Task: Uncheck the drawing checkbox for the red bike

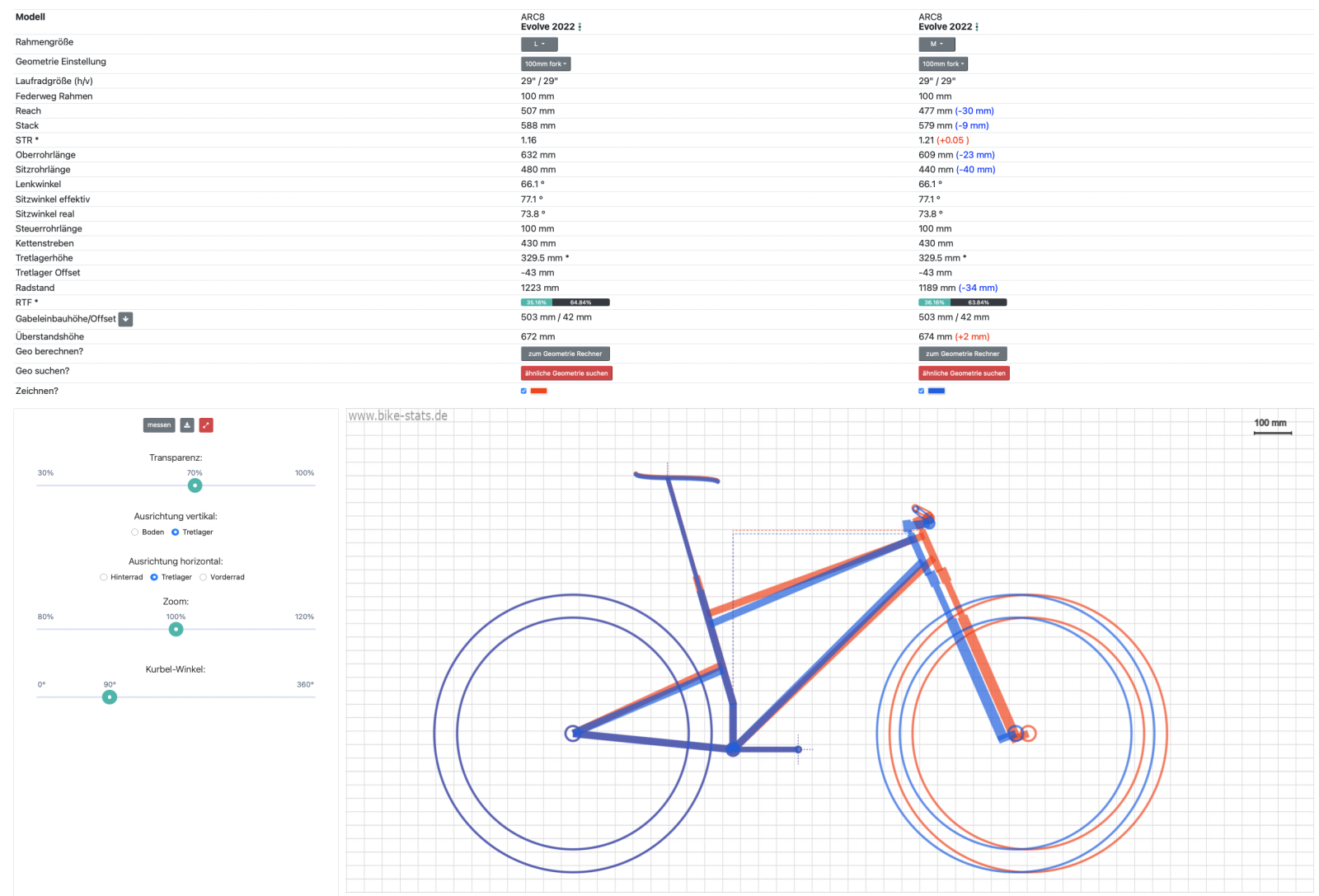Action: coord(523,391)
